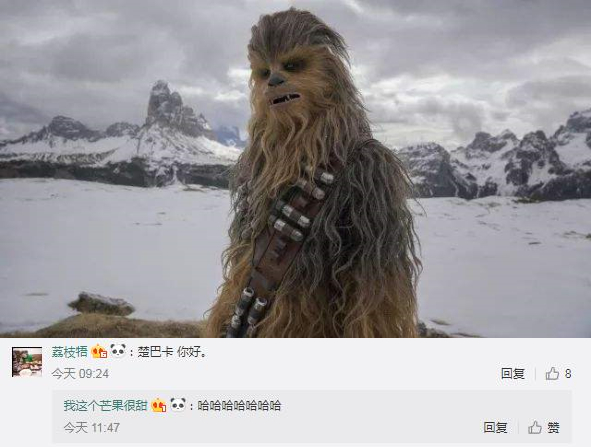Click the panda badge next to 我这个芒果很甜

(178, 404)
